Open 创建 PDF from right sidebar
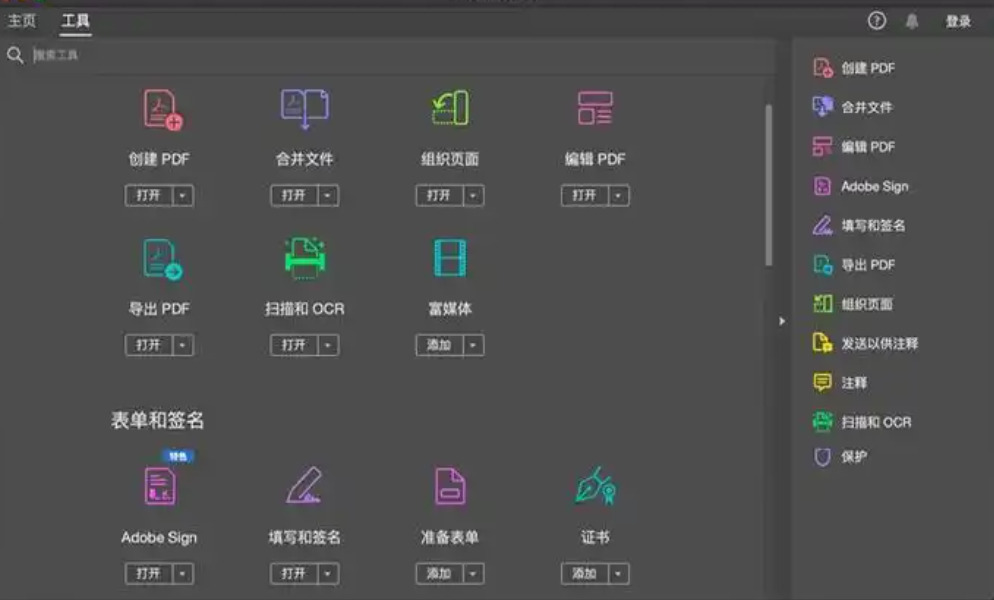Viewport: 994px width, 600px height. (x=855, y=68)
